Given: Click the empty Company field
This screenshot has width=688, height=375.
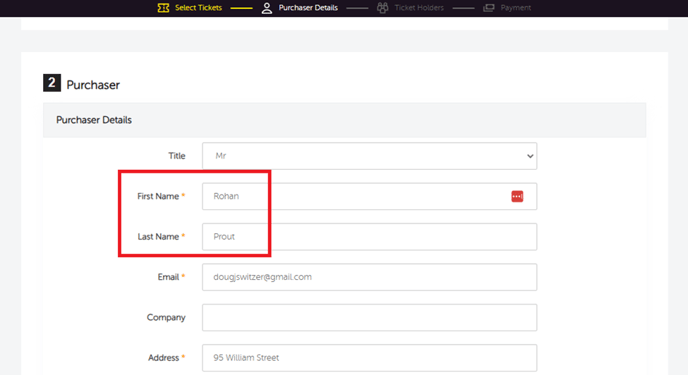Looking at the screenshot, I should tap(369, 317).
